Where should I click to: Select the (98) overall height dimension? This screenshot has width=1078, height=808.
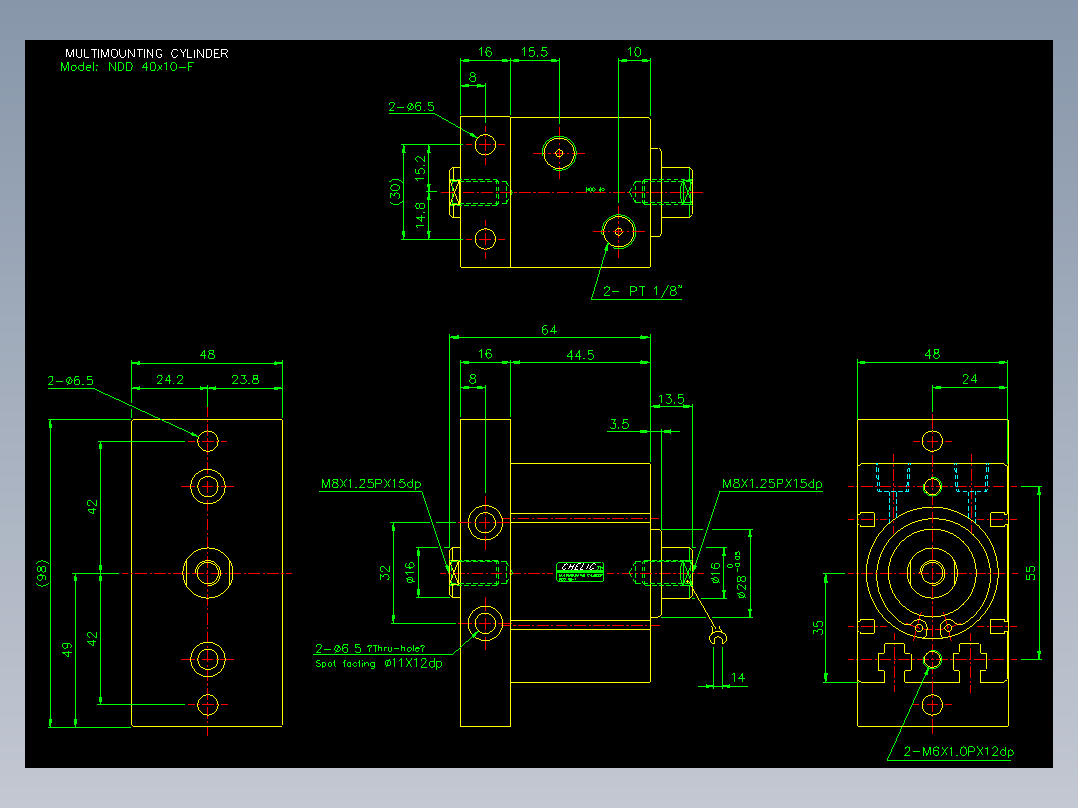point(43,573)
